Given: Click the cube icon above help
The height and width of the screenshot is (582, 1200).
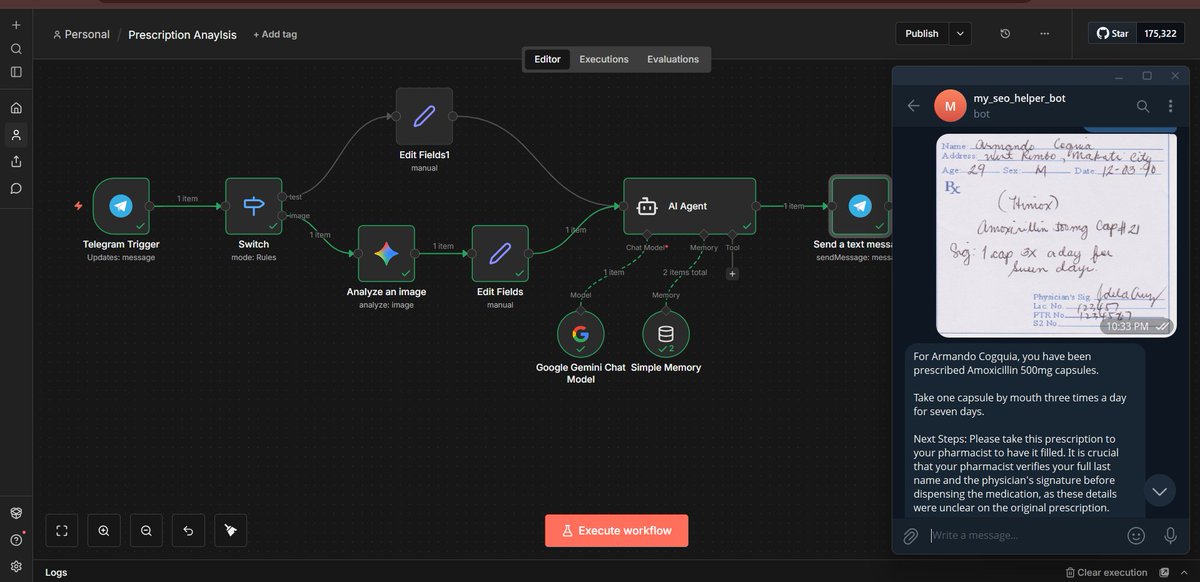Looking at the screenshot, I should coord(16,512).
